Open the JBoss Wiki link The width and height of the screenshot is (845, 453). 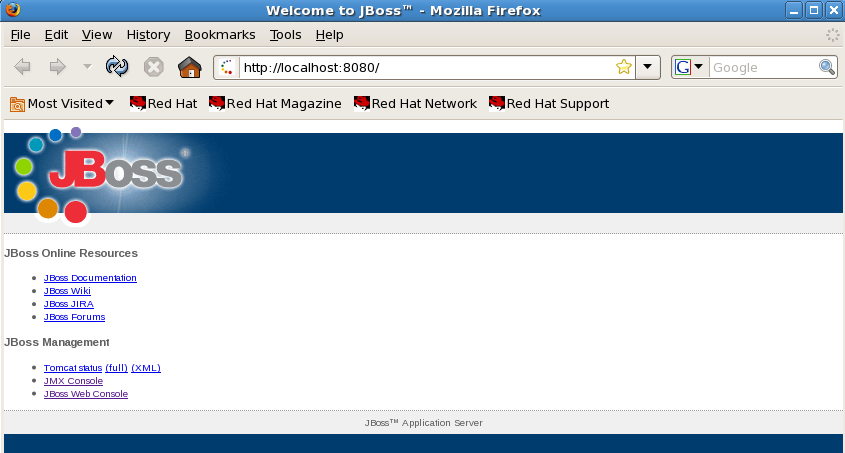tap(67, 291)
